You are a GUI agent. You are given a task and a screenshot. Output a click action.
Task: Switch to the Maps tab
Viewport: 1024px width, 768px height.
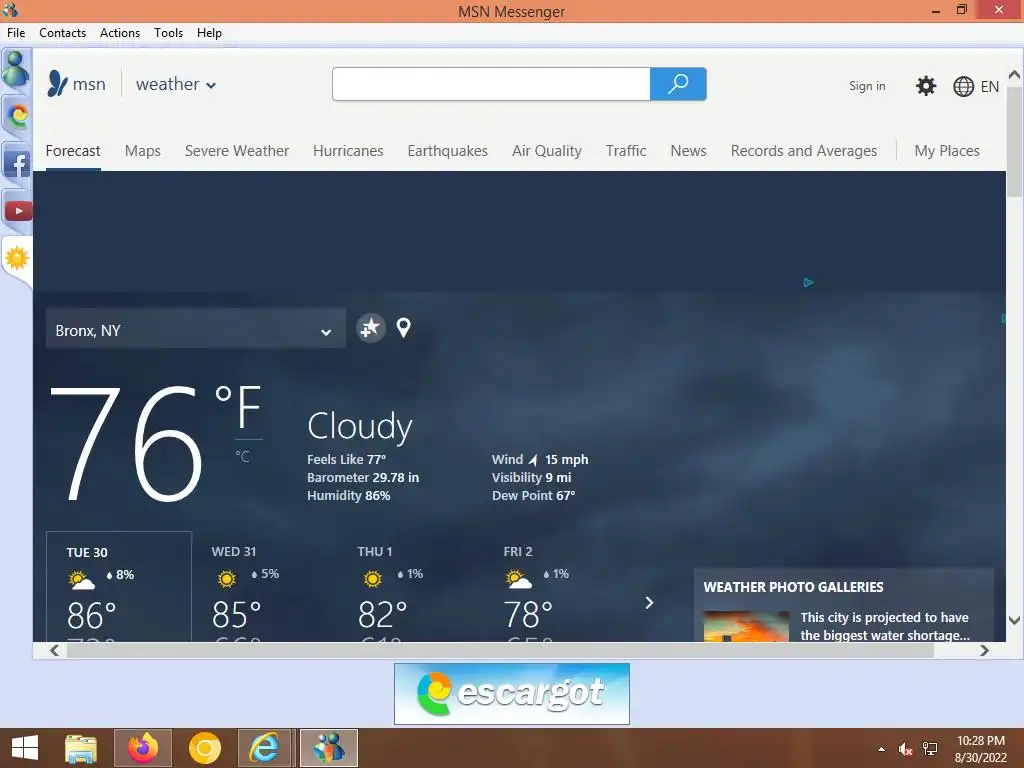point(142,151)
